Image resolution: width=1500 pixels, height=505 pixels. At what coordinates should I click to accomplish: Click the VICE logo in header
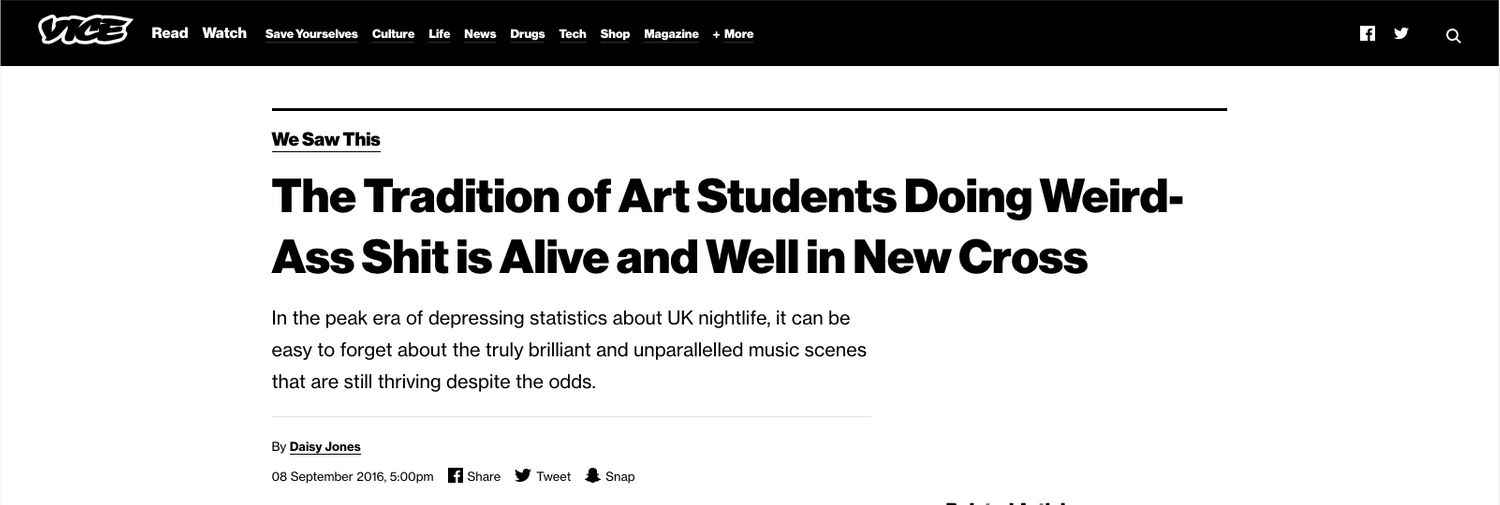(x=85, y=32)
